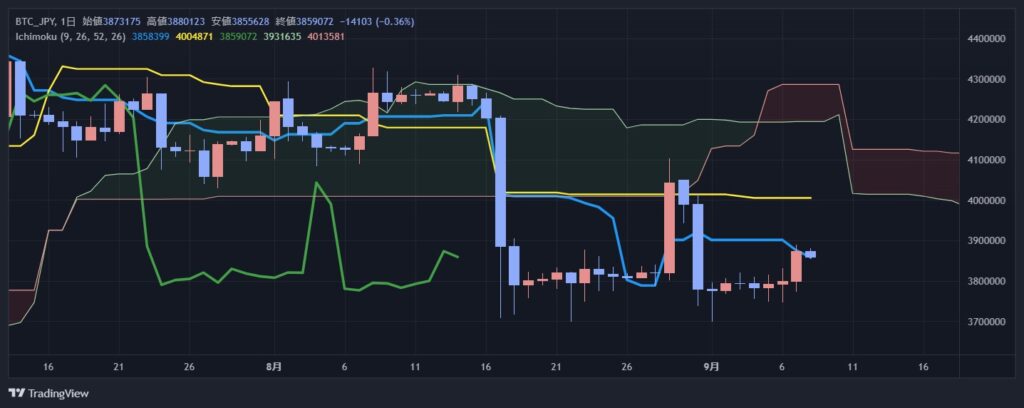Select the 9月 marker on time axis
The image size is (1024, 408).
point(711,367)
